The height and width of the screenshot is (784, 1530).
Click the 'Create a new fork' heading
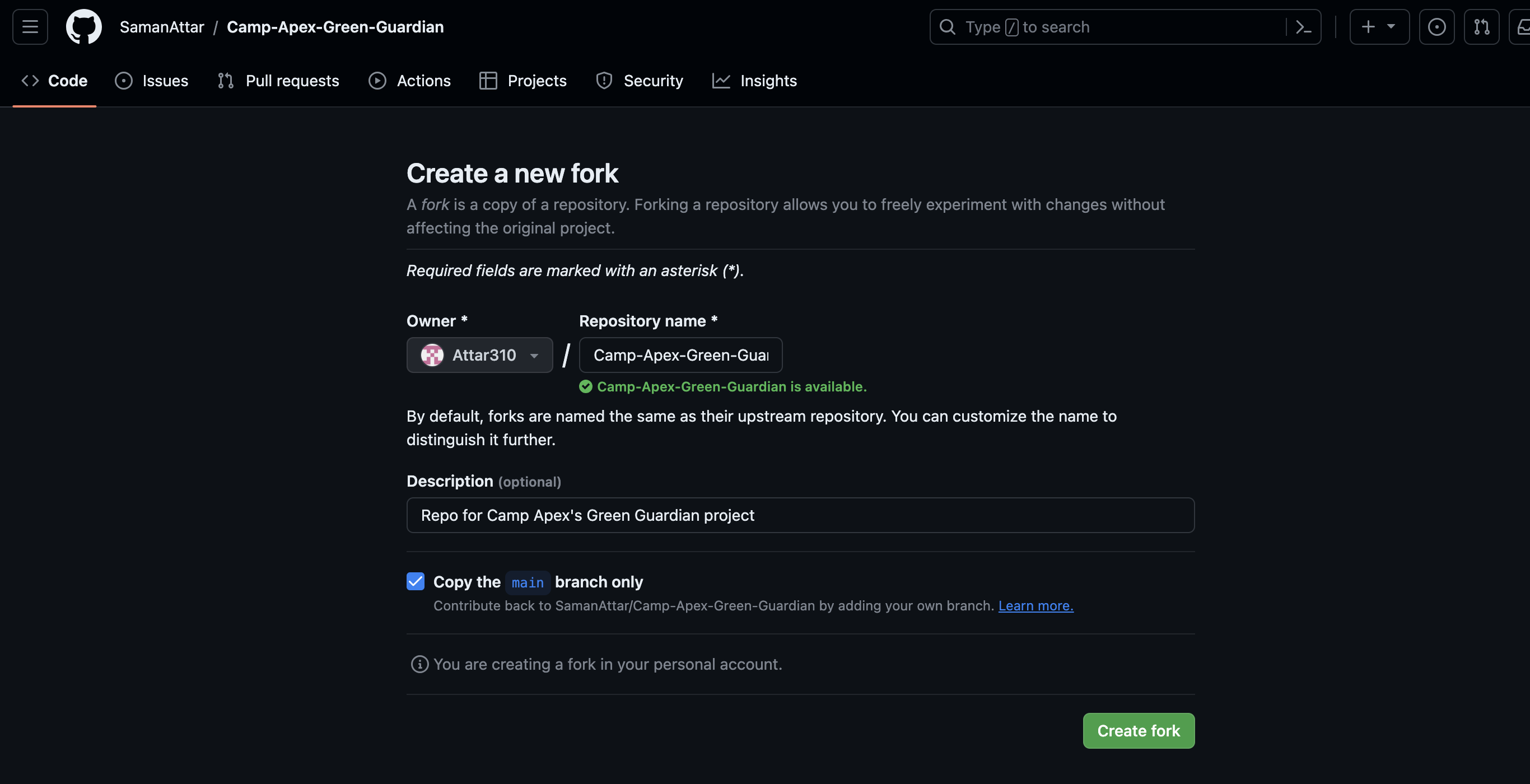[x=512, y=174]
